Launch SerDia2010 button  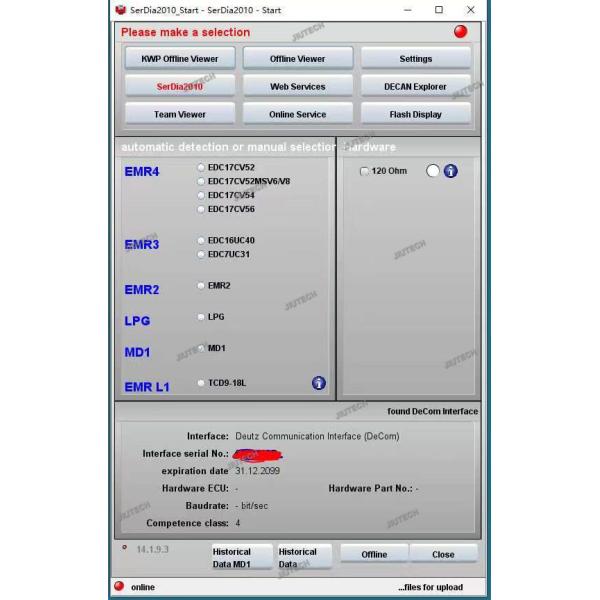click(180, 86)
